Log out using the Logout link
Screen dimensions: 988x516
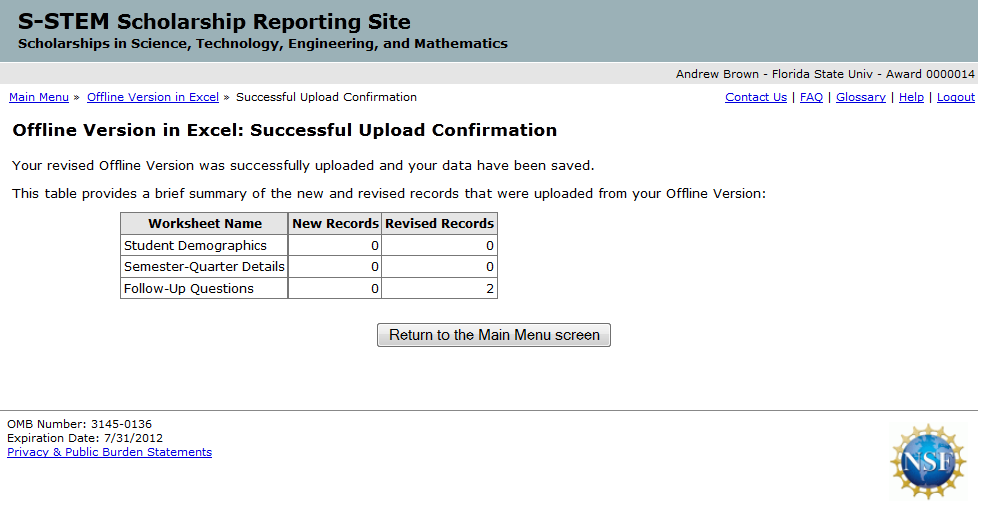click(x=955, y=97)
